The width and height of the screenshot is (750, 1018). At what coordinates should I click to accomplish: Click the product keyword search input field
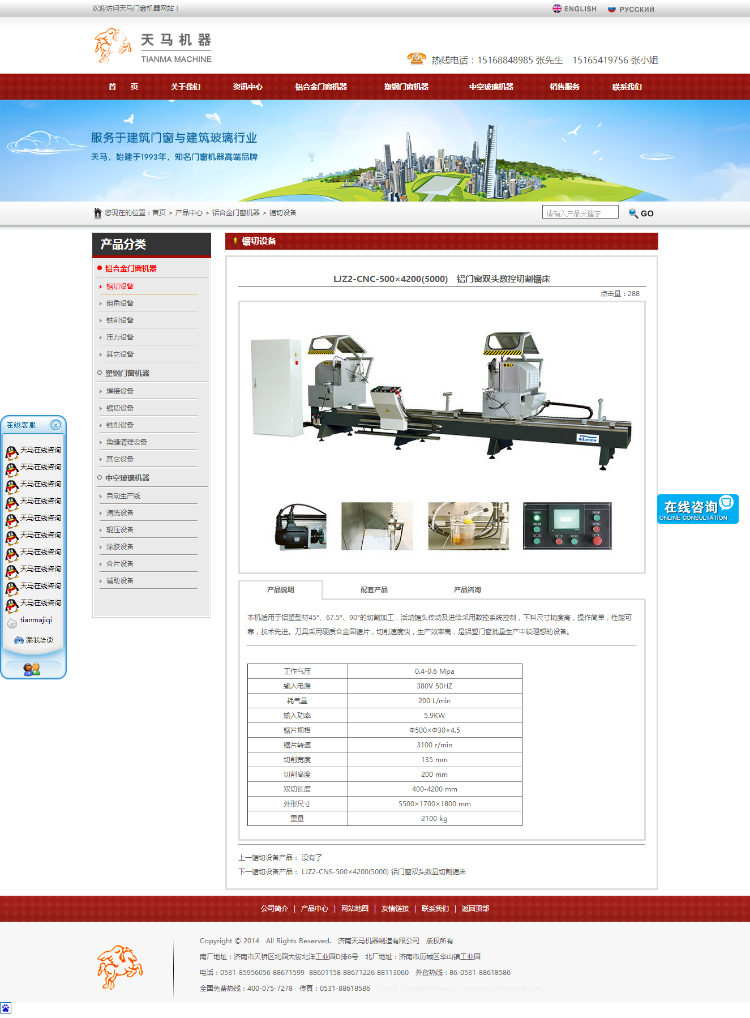(581, 213)
